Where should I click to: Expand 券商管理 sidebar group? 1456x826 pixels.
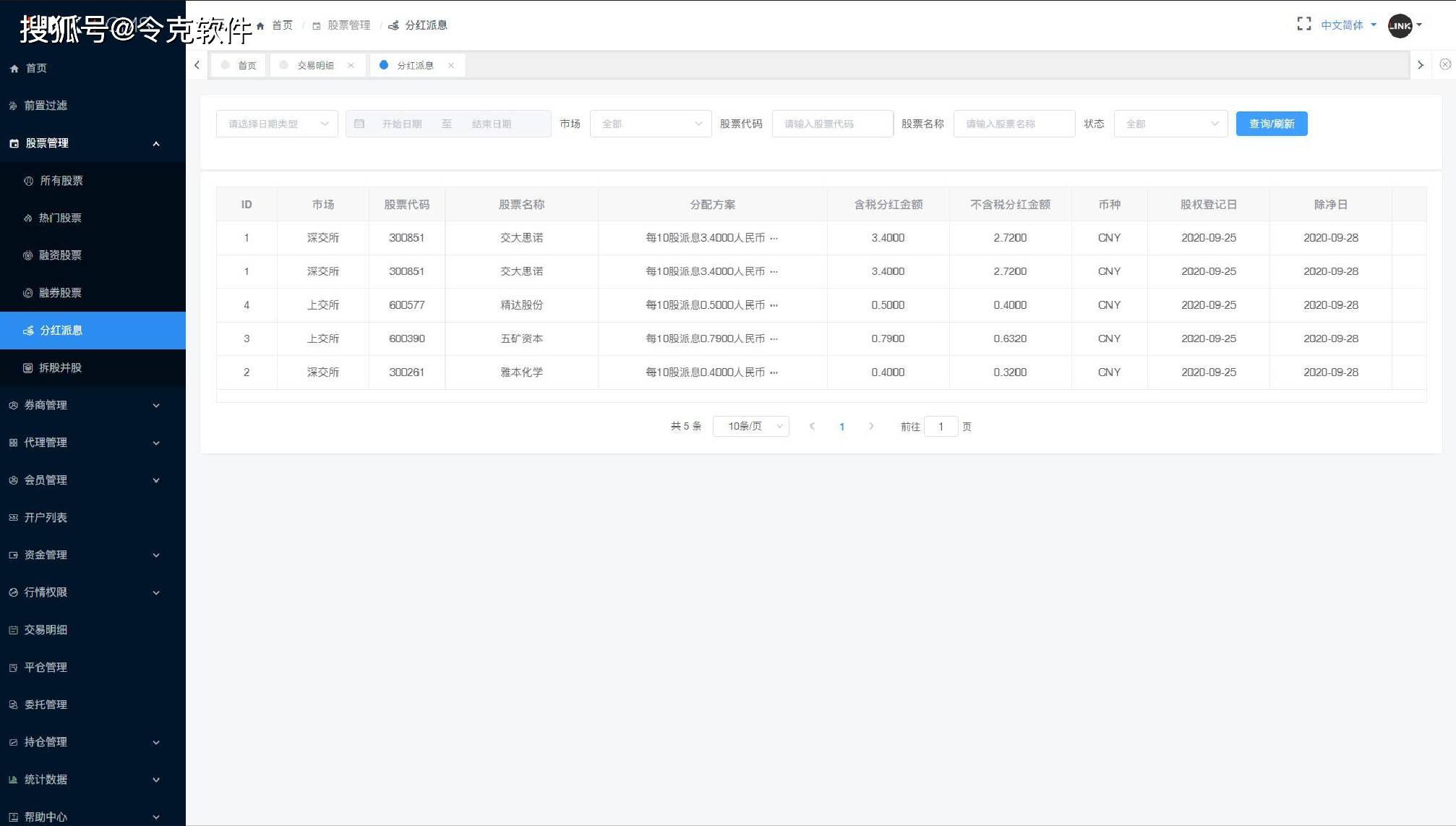[93, 405]
